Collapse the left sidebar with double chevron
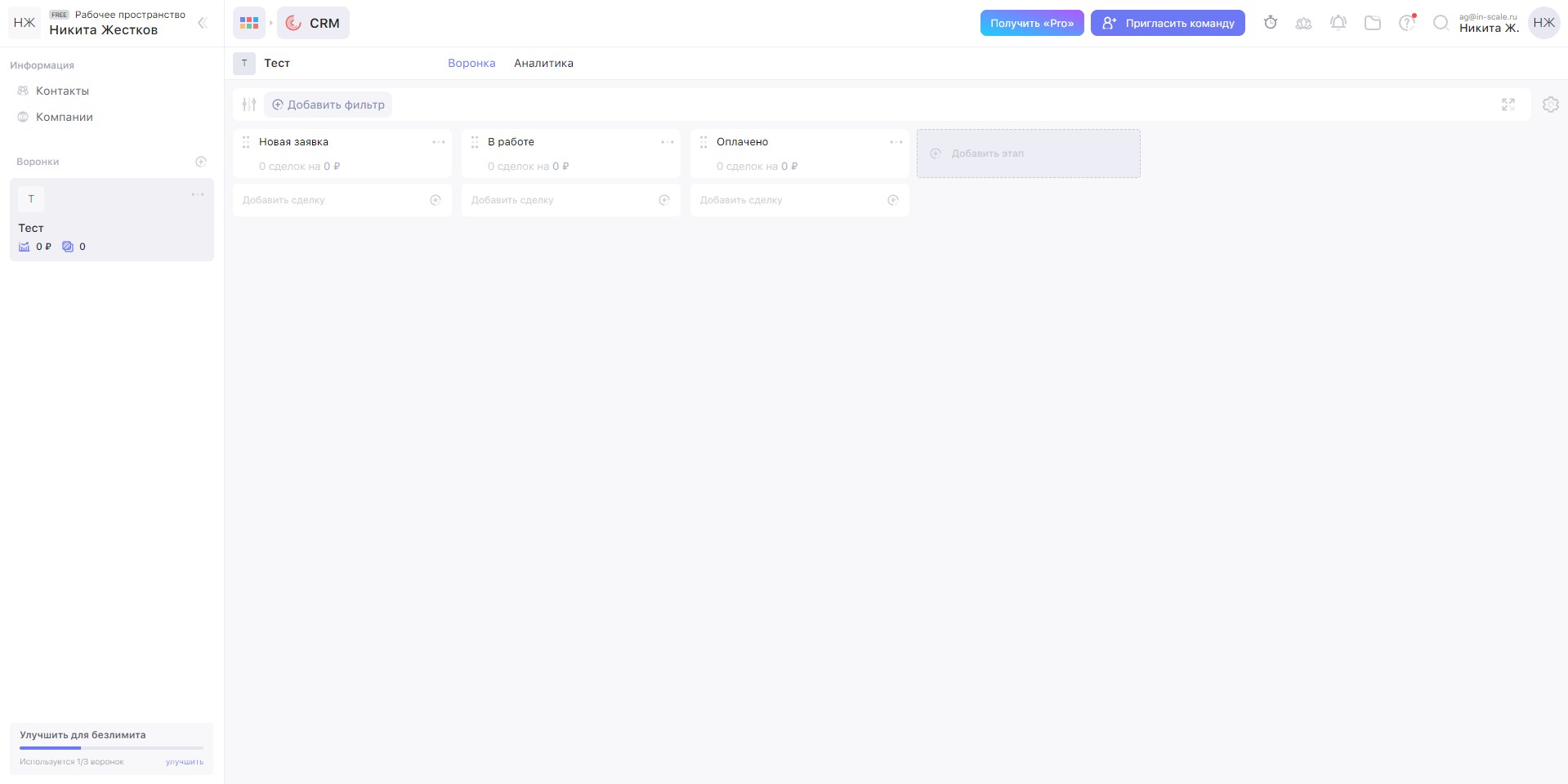The image size is (1568, 784). tap(203, 23)
